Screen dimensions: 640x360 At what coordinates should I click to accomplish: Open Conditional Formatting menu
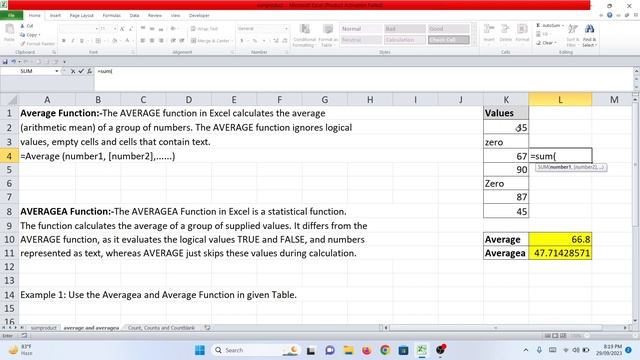[x=304, y=35]
